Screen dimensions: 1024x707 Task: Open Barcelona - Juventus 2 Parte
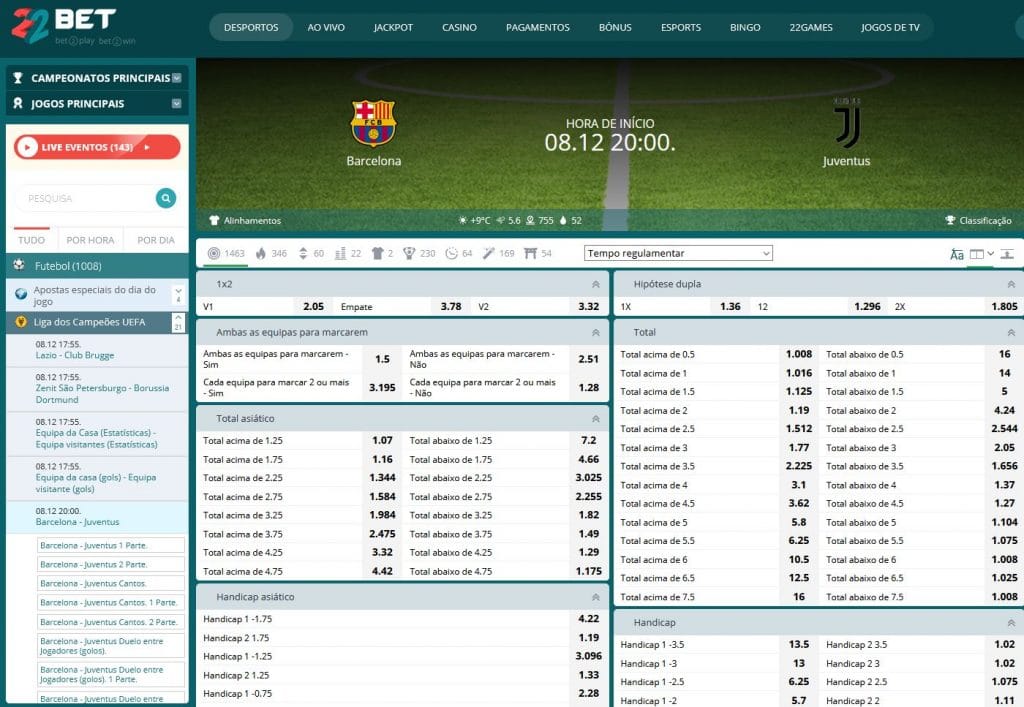pyautogui.click(x=111, y=564)
